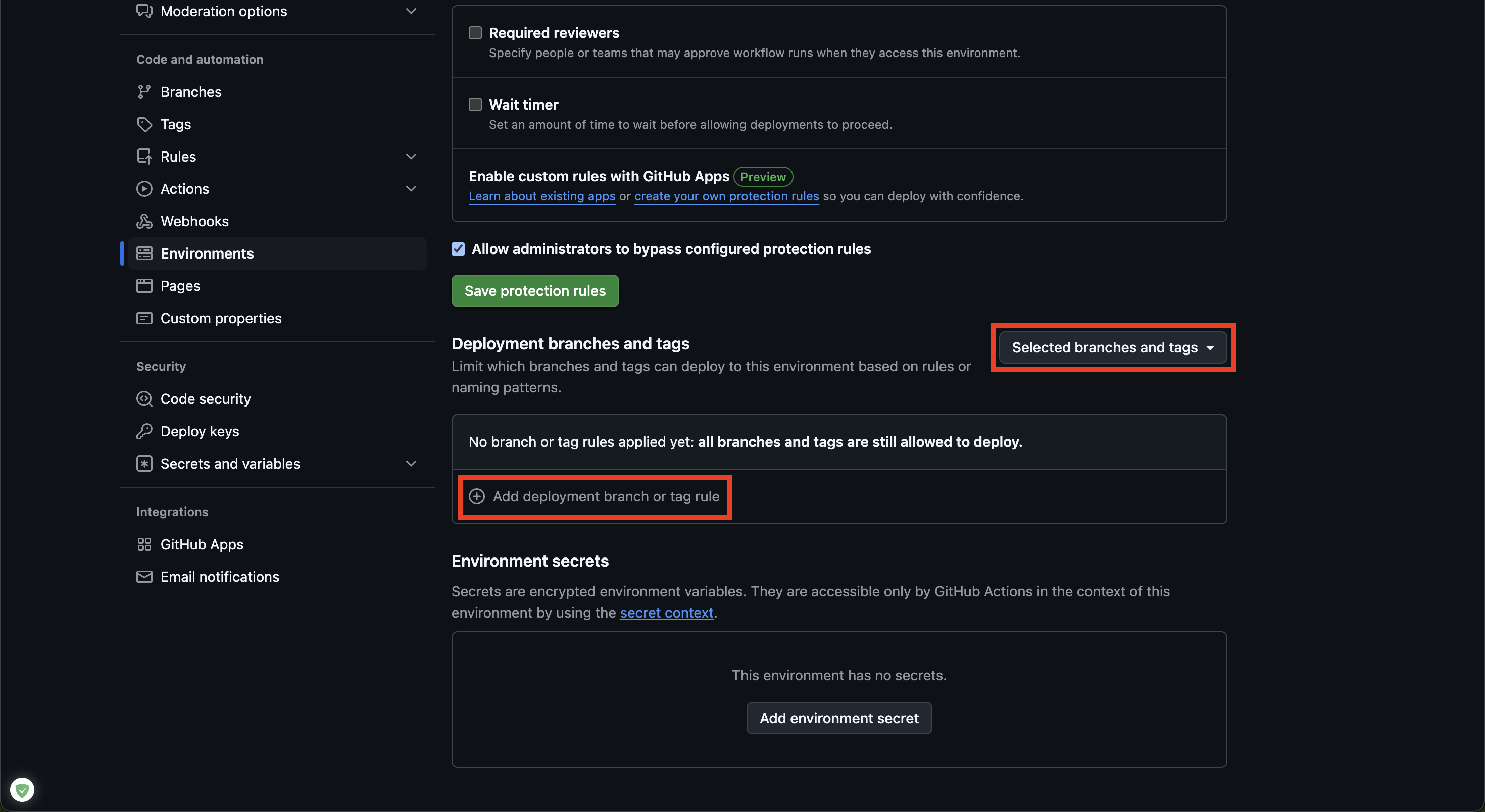Select Environments in the sidebar

point(277,253)
